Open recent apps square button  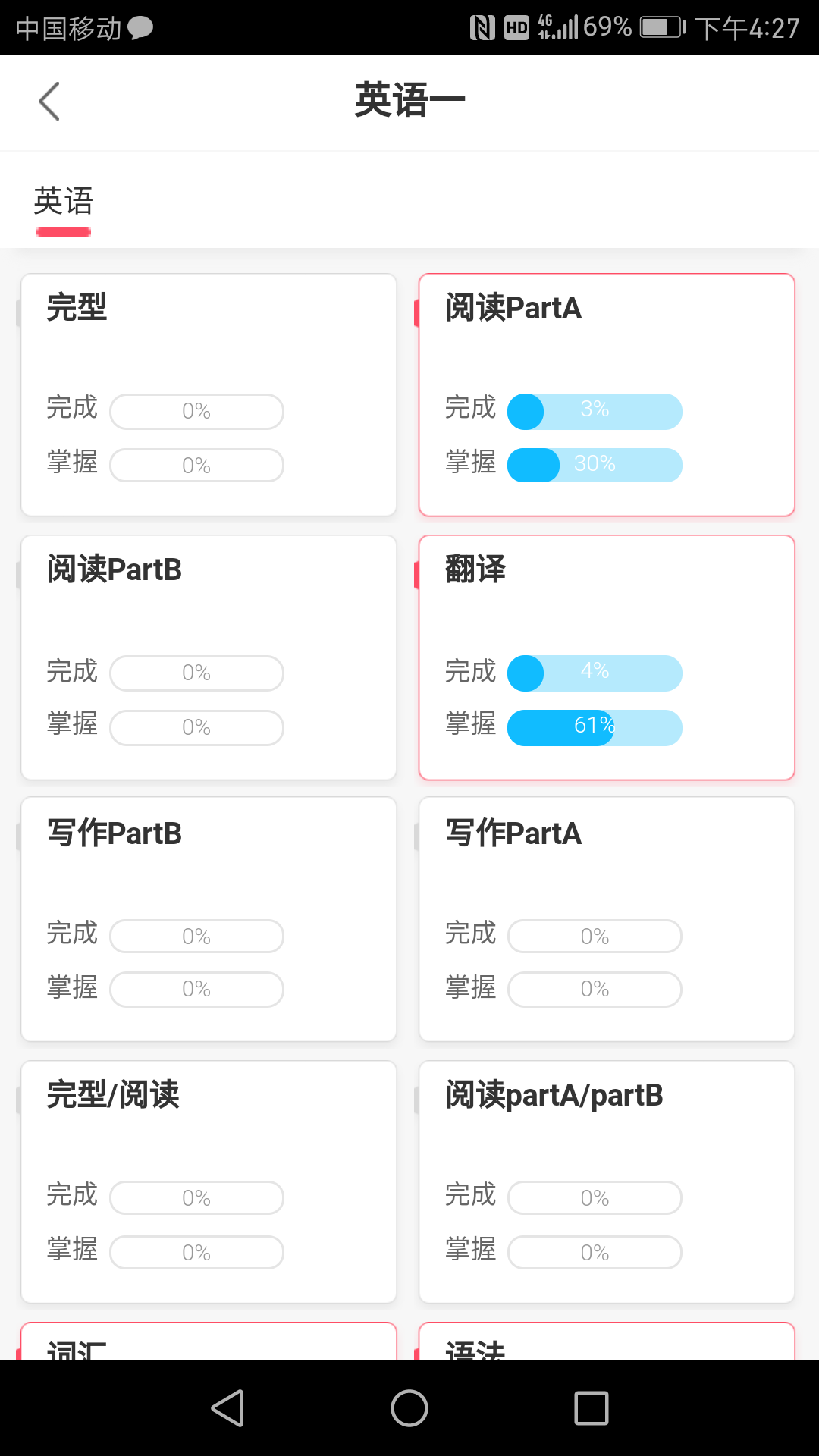(591, 1408)
